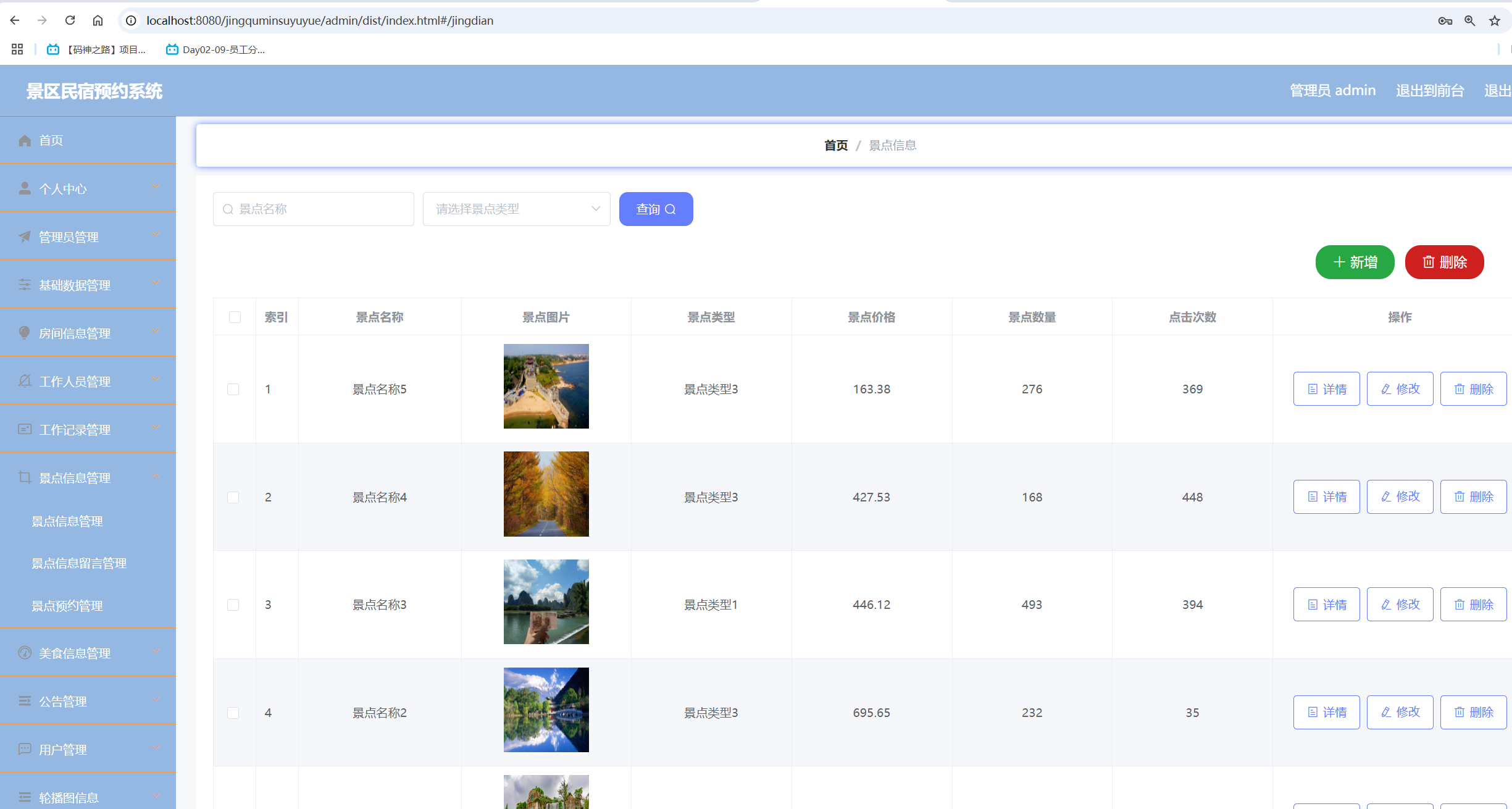Open the 【码神之路】项目 bookmark
The width and height of the screenshot is (1512, 809).
[x=97, y=49]
